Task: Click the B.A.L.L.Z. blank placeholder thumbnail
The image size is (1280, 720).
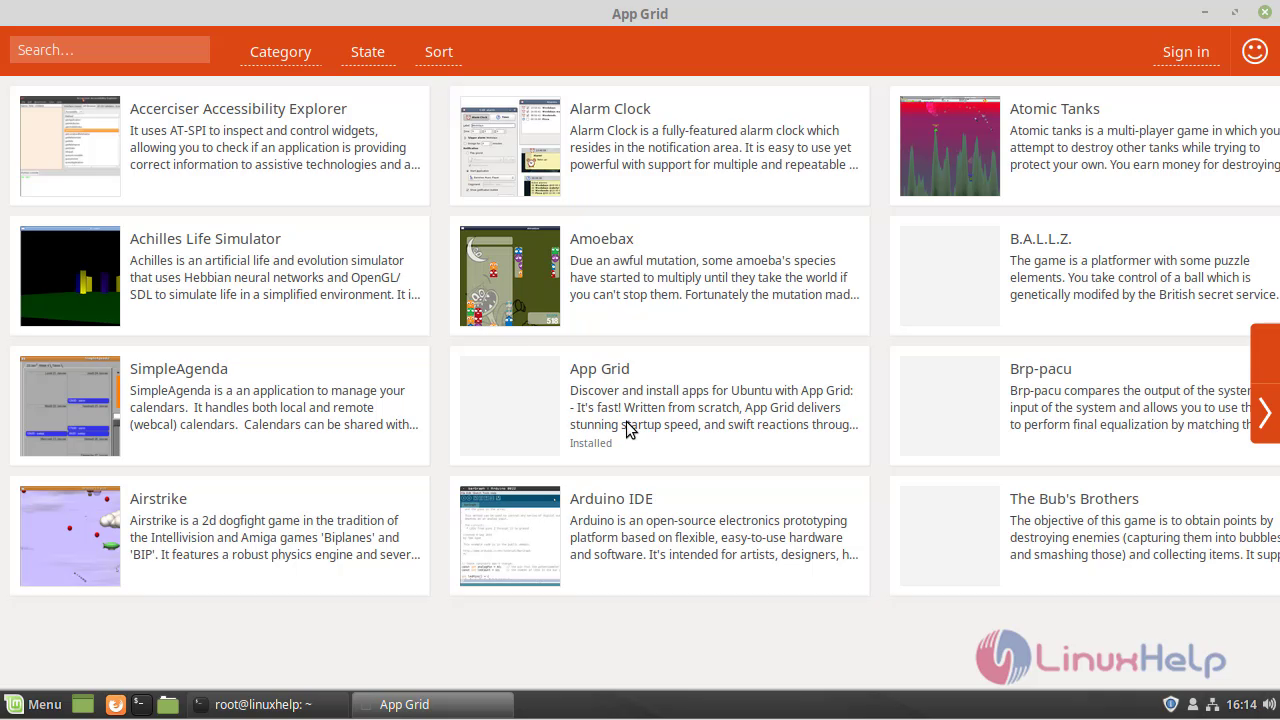Action: [950, 276]
